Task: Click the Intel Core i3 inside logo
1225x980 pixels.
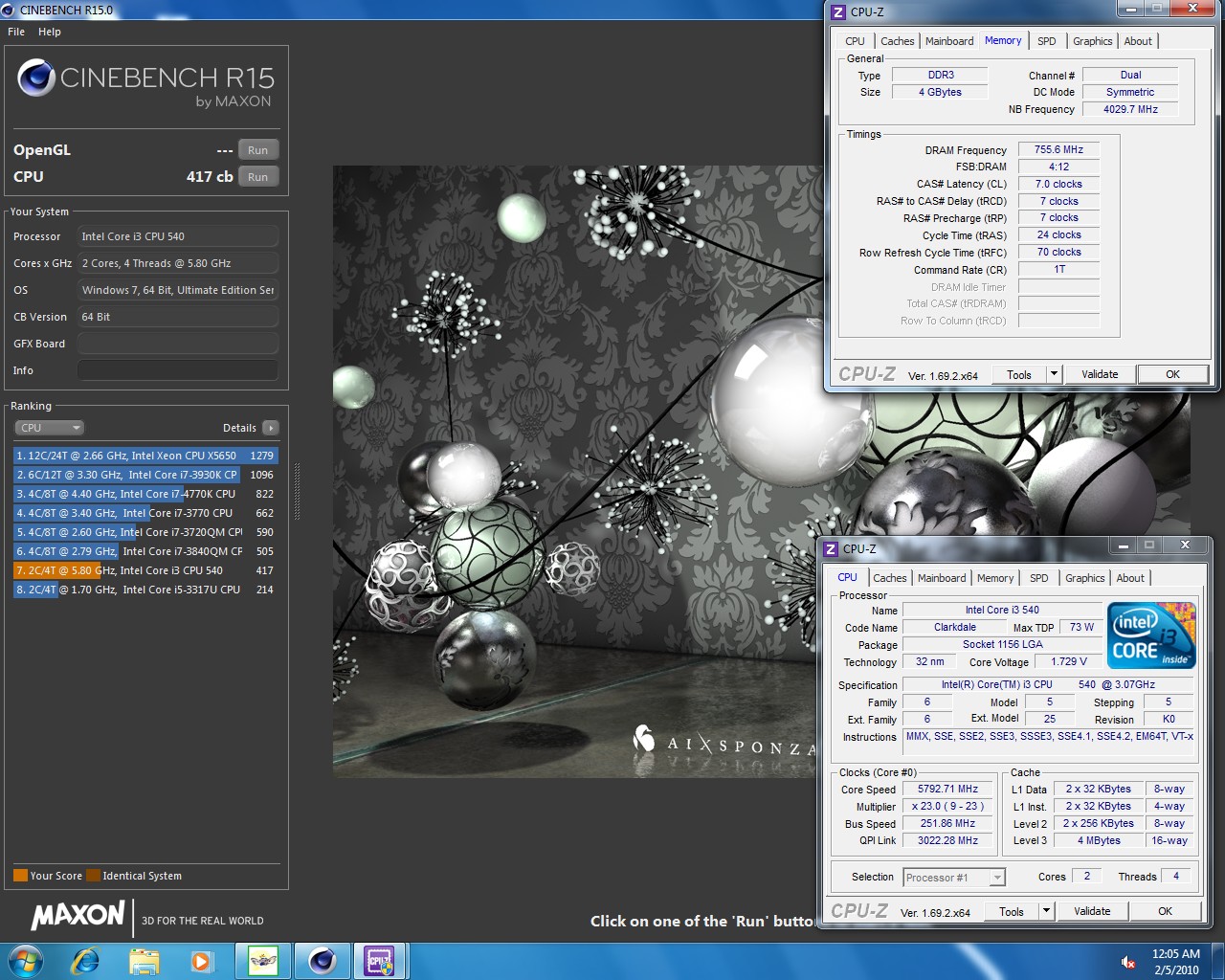Action: [x=1151, y=635]
